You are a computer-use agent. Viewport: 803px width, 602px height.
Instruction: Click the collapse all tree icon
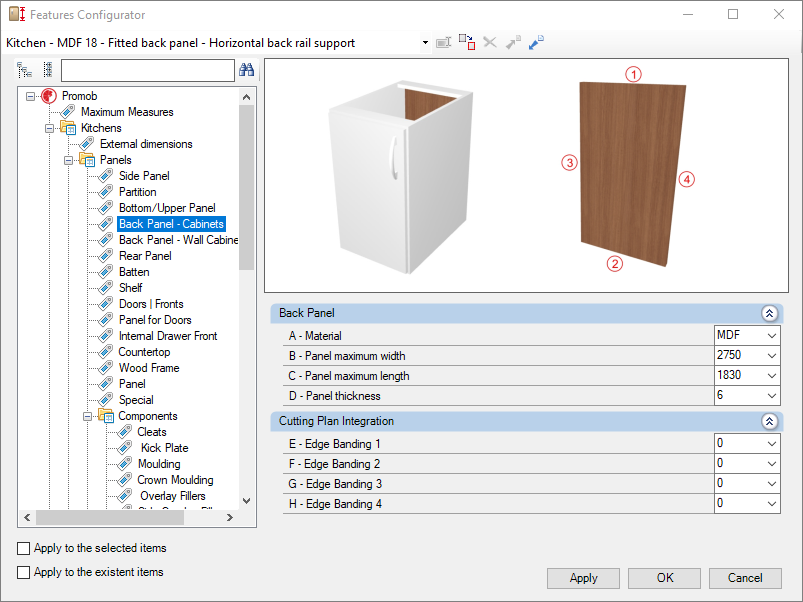(48, 70)
